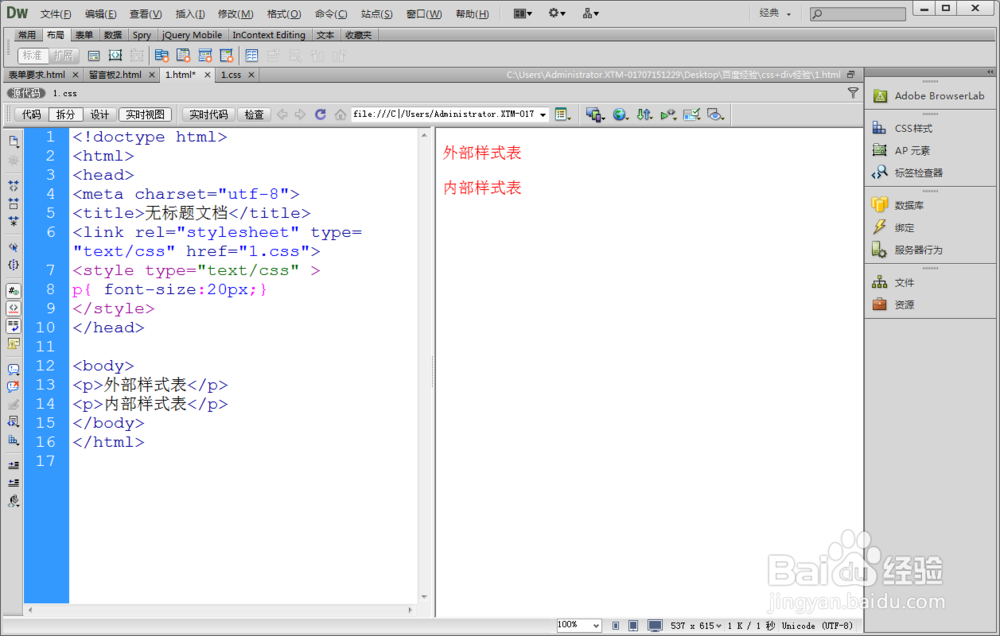The width and height of the screenshot is (1000, 636).
Task: Click the Spry Menu Bar icon
Action: pos(161,55)
